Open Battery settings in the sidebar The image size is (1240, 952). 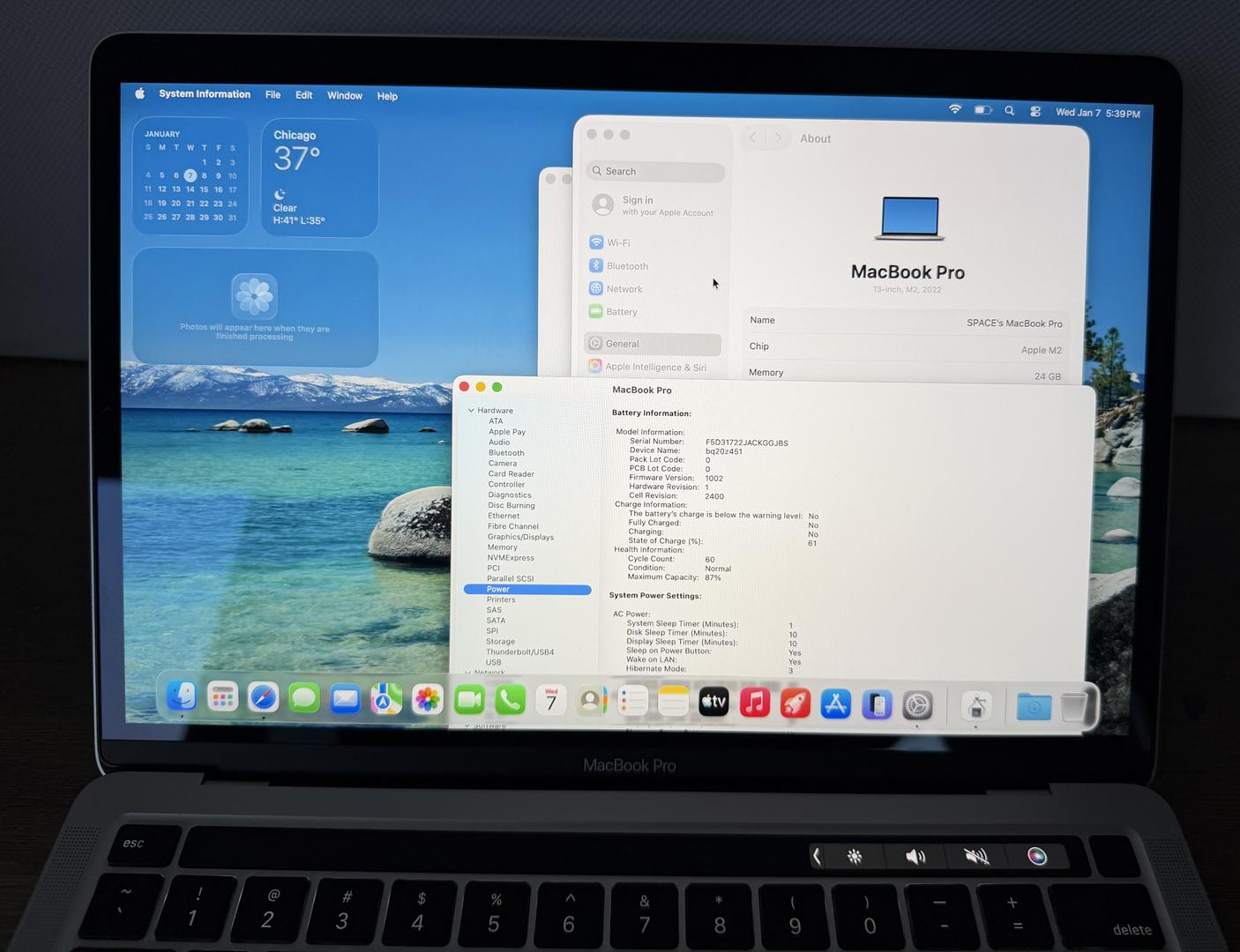(x=621, y=312)
